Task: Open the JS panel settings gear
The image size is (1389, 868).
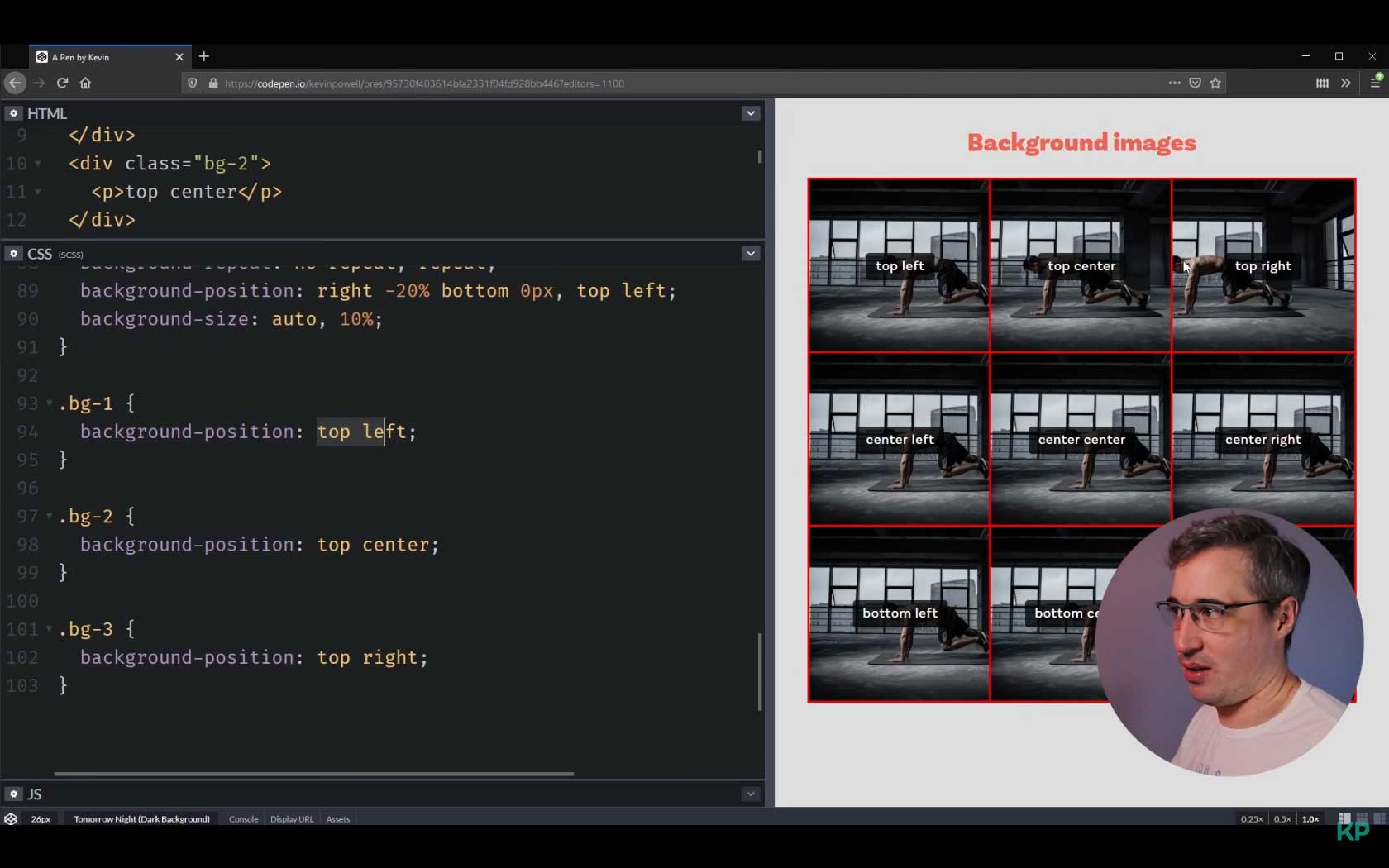Action: [14, 794]
